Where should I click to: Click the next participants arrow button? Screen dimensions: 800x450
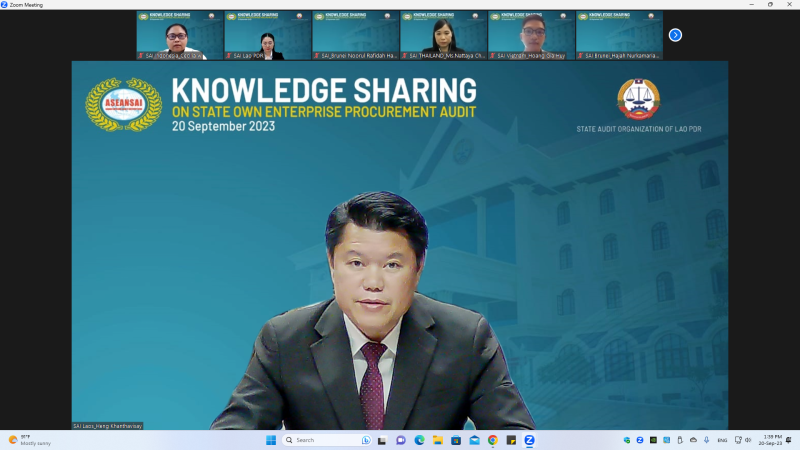[675, 35]
